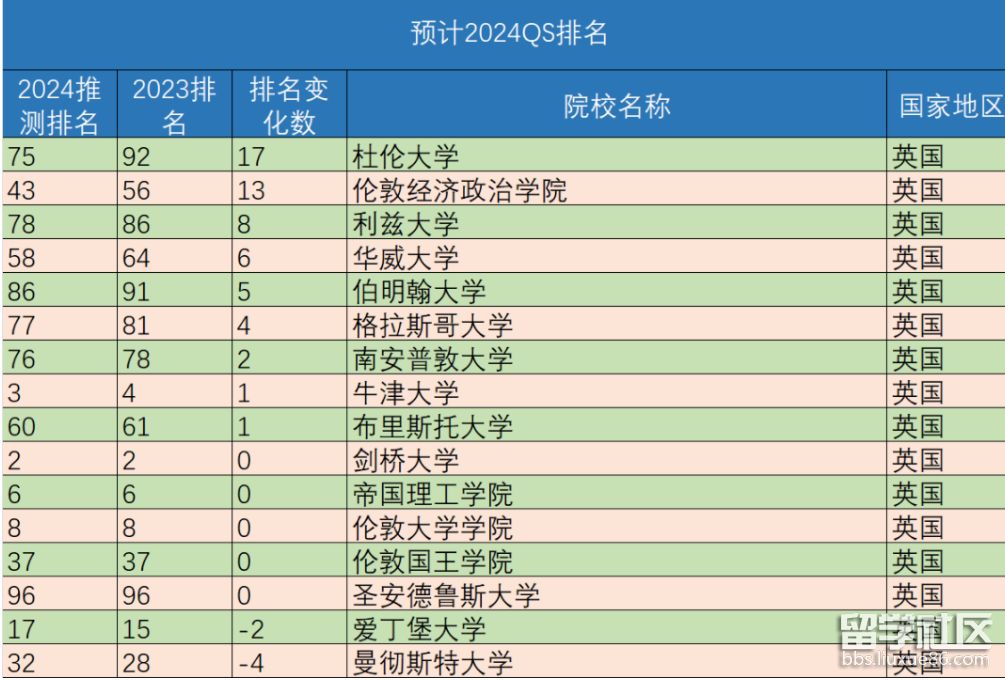Click 英国 in the 杜伦大学 row
This screenshot has width=1005, height=681.
[918, 156]
